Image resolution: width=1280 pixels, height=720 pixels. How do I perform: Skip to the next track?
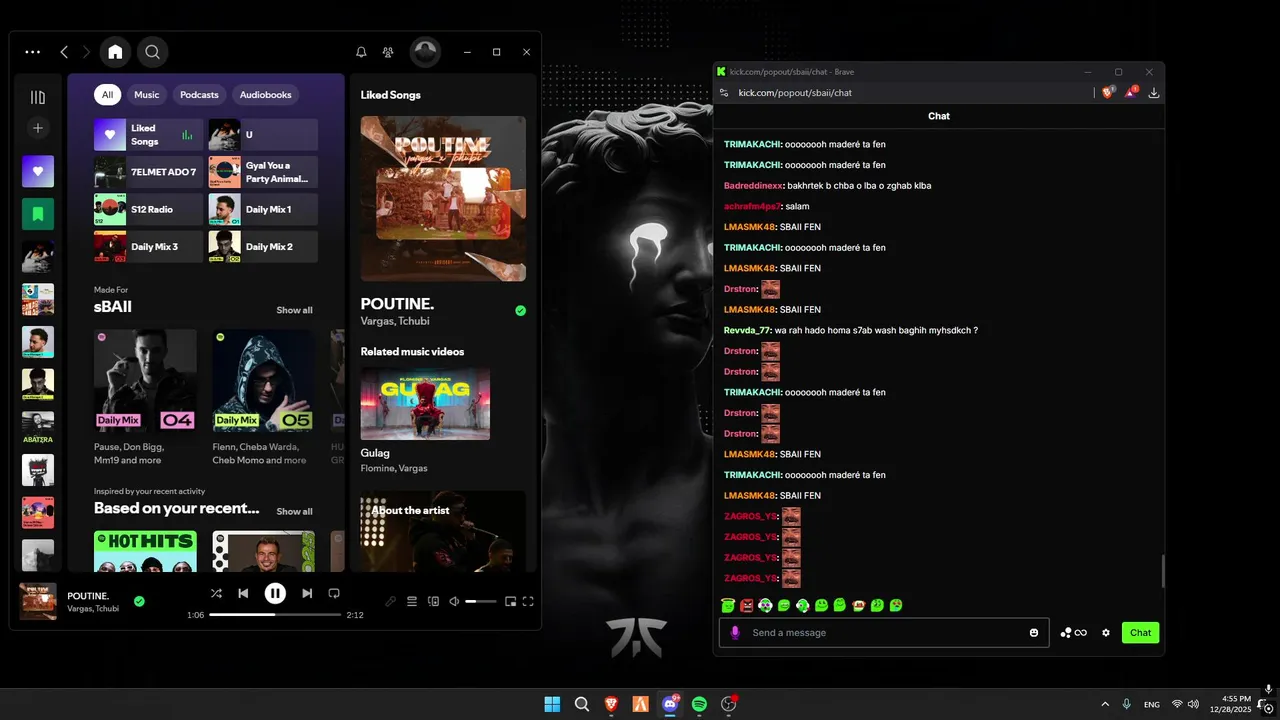coord(307,593)
